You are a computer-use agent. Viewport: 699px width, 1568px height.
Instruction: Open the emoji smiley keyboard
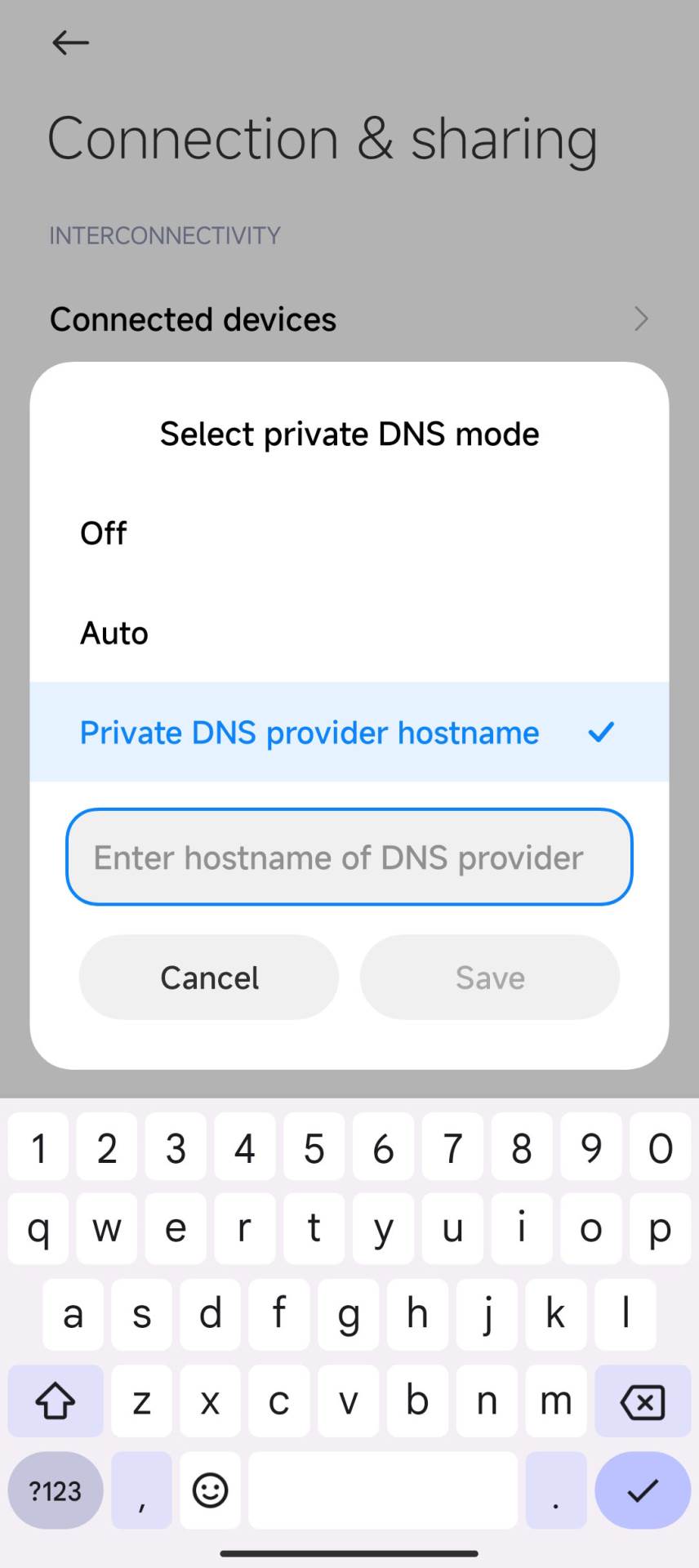pyautogui.click(x=210, y=1490)
